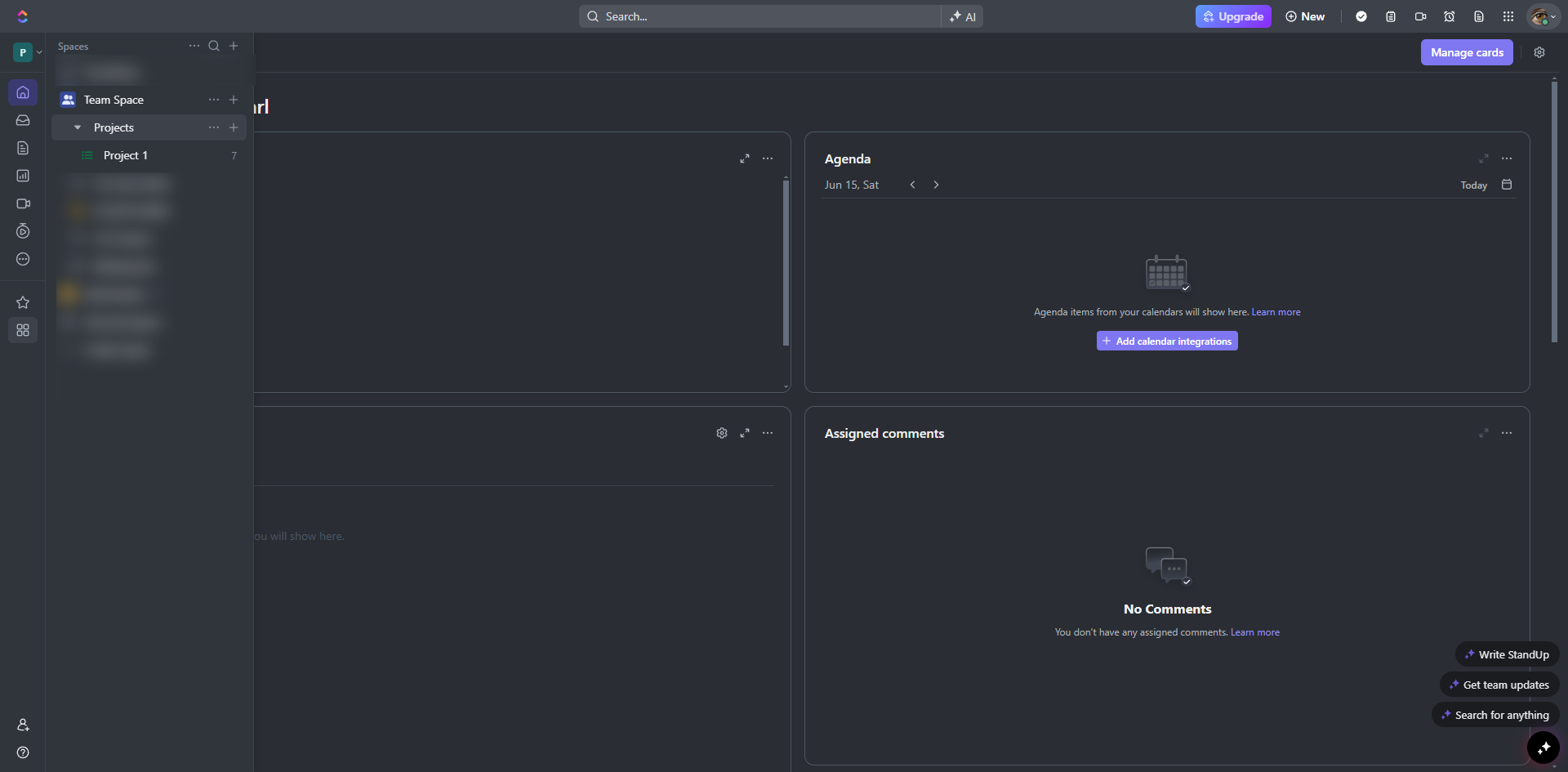
Task: Click the floating AI sparkle button at bottom right
Action: tap(1543, 747)
